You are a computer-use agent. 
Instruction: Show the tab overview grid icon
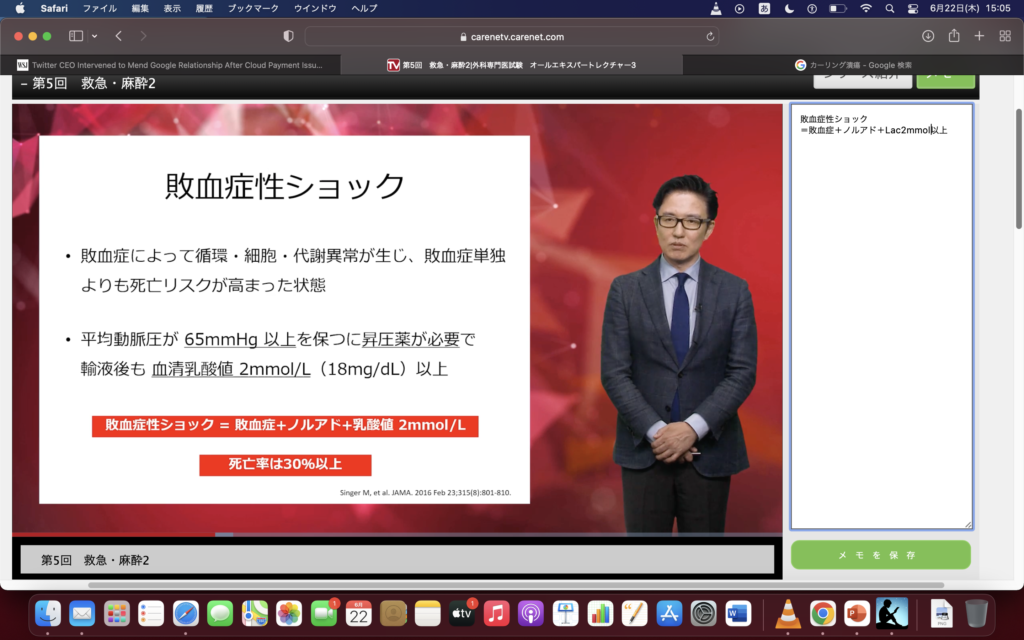[1005, 36]
